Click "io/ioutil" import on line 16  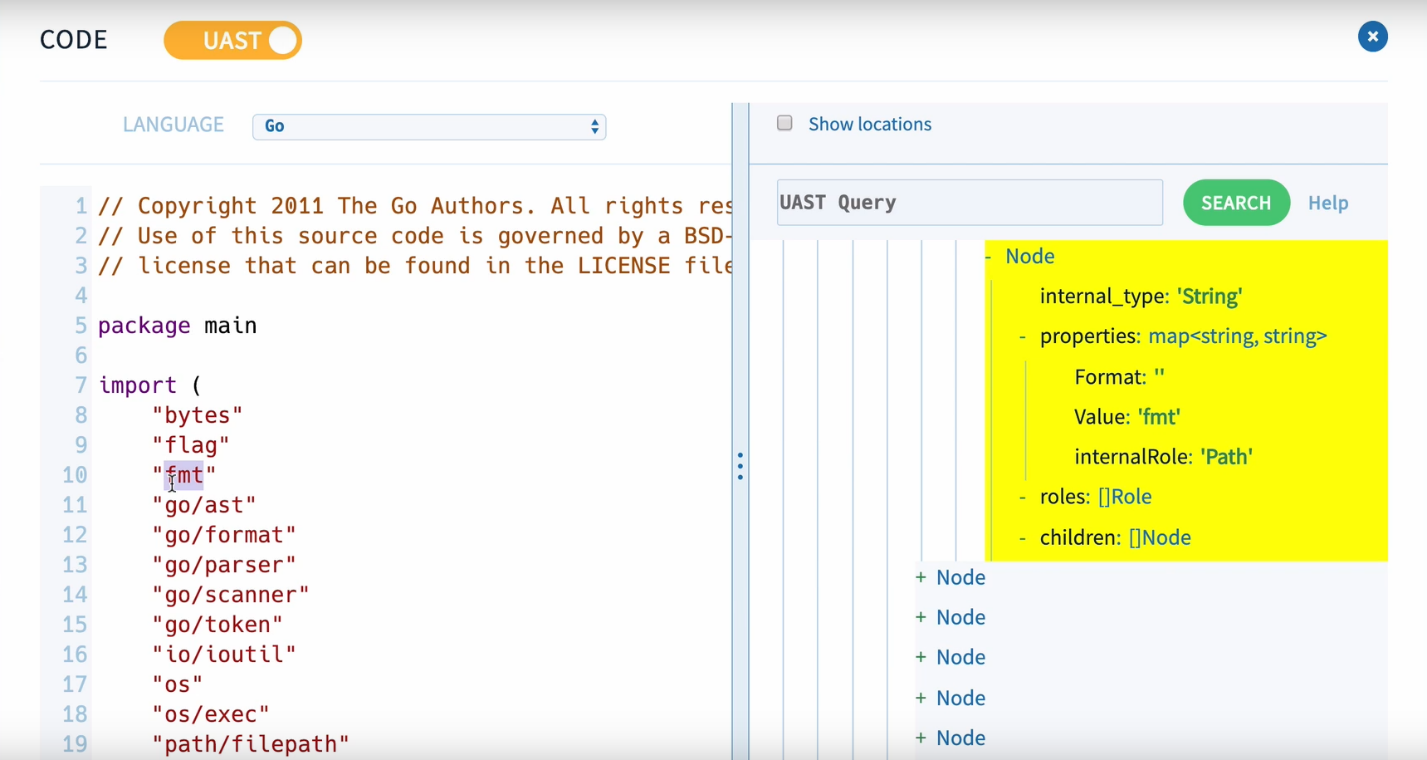[x=224, y=655]
